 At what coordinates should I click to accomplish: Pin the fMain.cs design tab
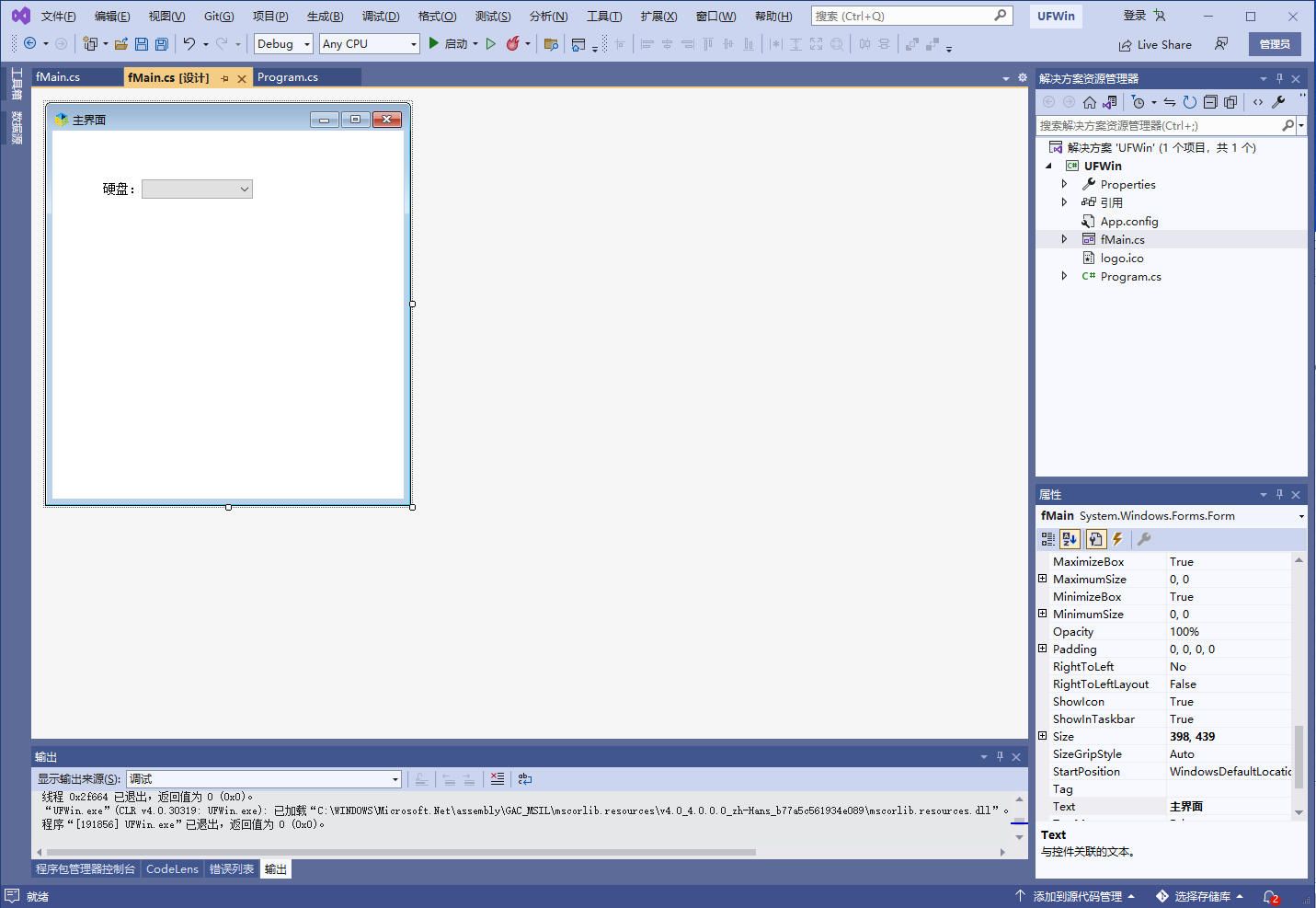(224, 78)
